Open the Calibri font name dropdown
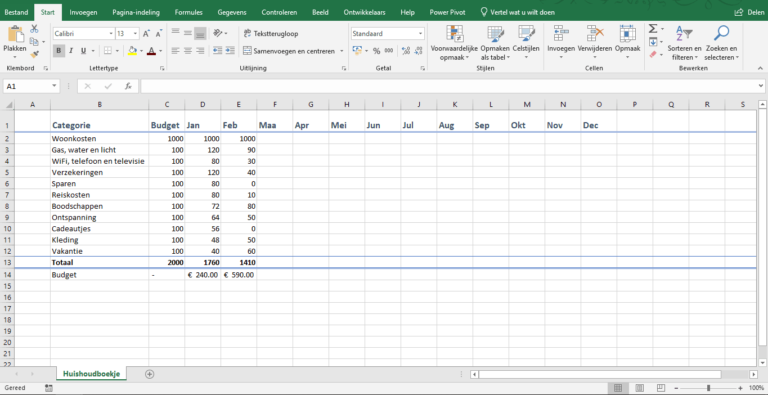768x395 pixels. (111, 34)
